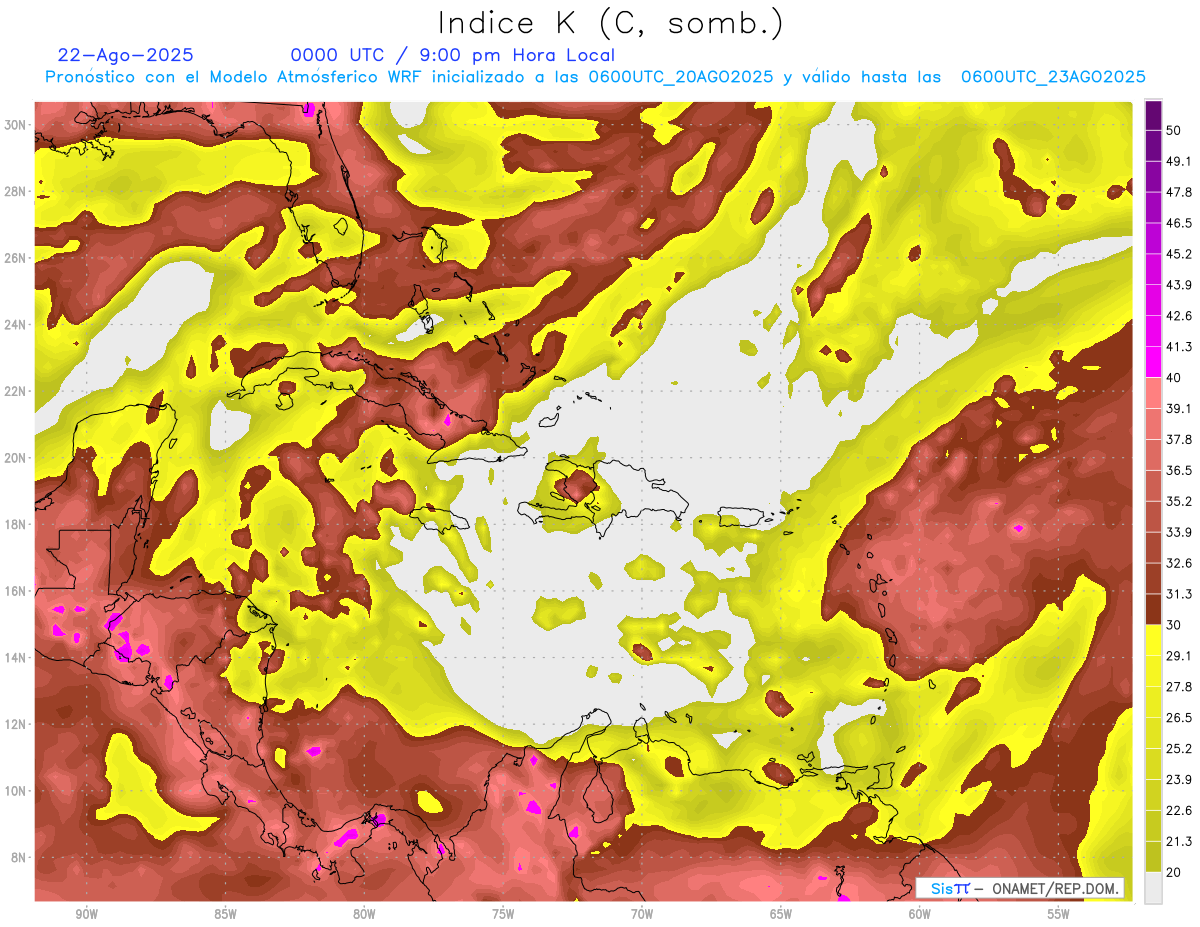Click the 16N latitude label

tap(15, 591)
